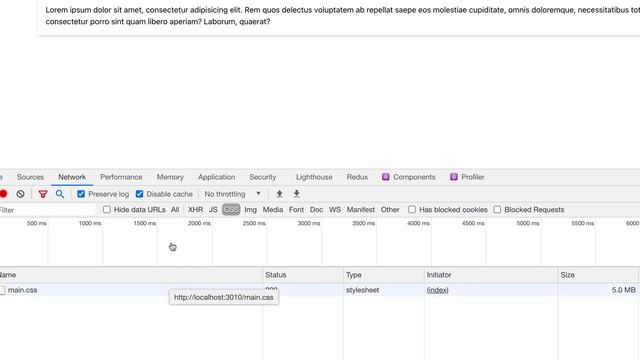Check Has blocked cookies
640x360 pixels.
412,209
